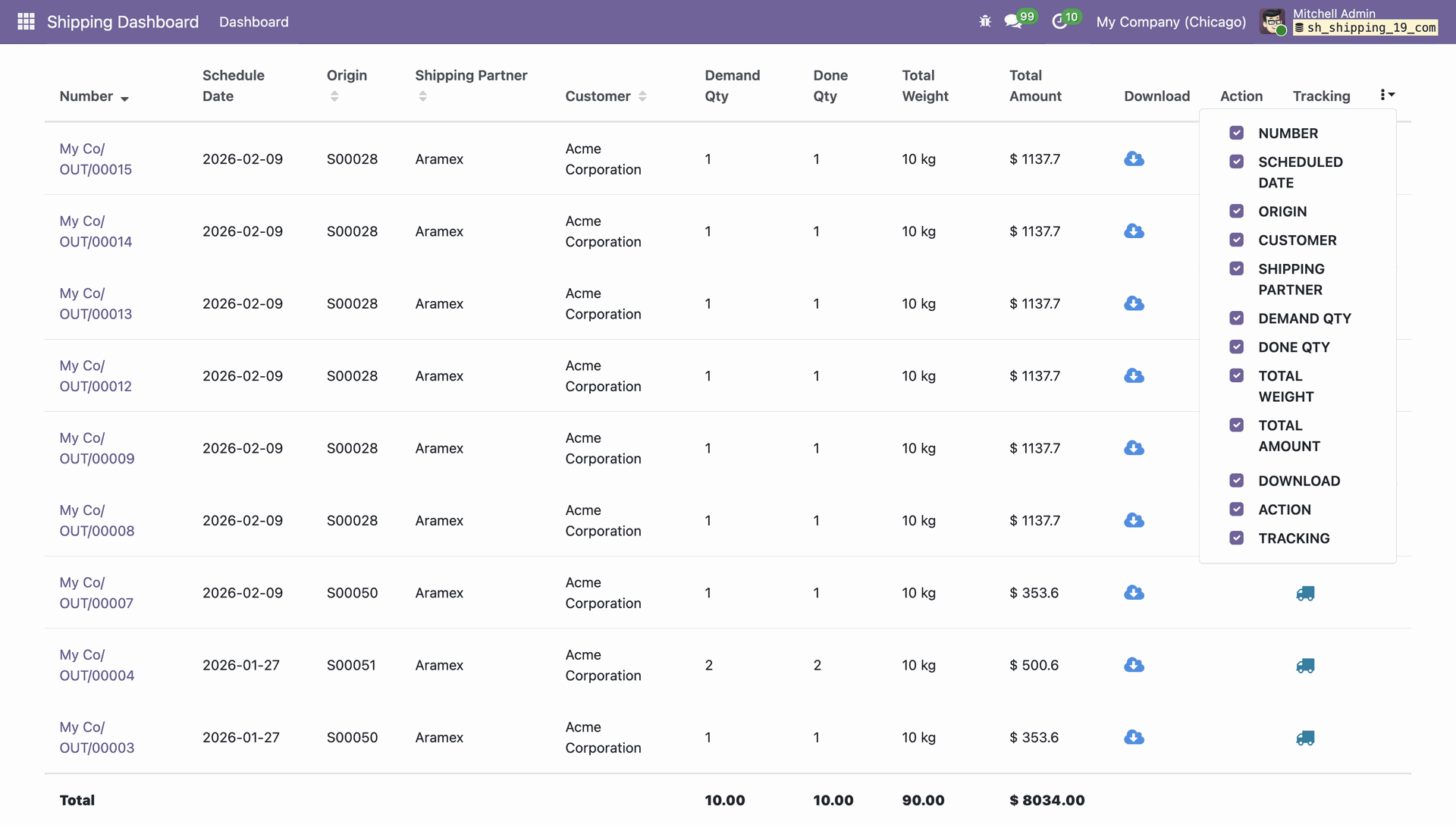Image resolution: width=1456 pixels, height=825 pixels.
Task: Toggle the TRACKING column checkbox
Action: tap(1237, 538)
